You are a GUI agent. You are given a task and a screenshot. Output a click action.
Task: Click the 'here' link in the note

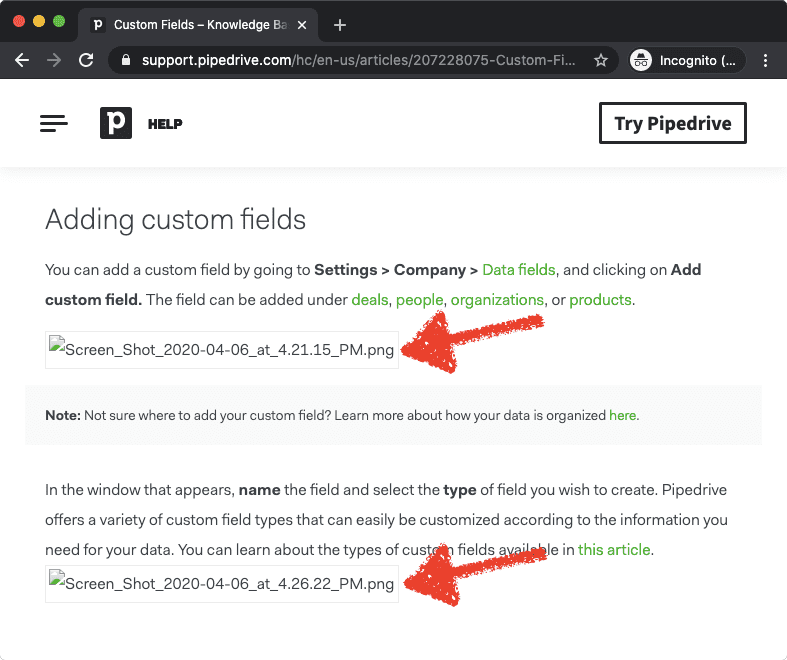pyautogui.click(x=622, y=416)
